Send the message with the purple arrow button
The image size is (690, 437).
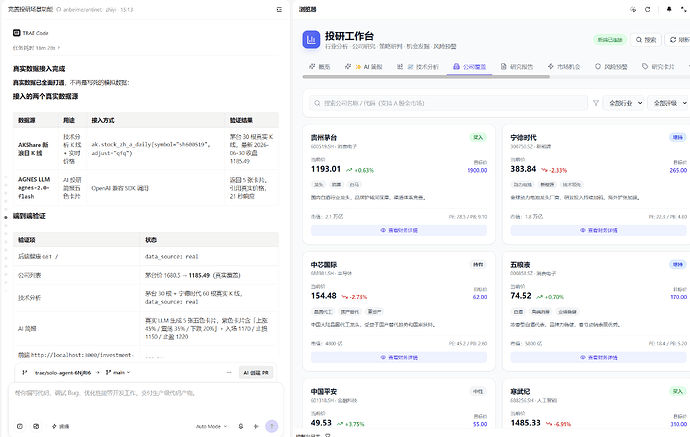click(272, 426)
